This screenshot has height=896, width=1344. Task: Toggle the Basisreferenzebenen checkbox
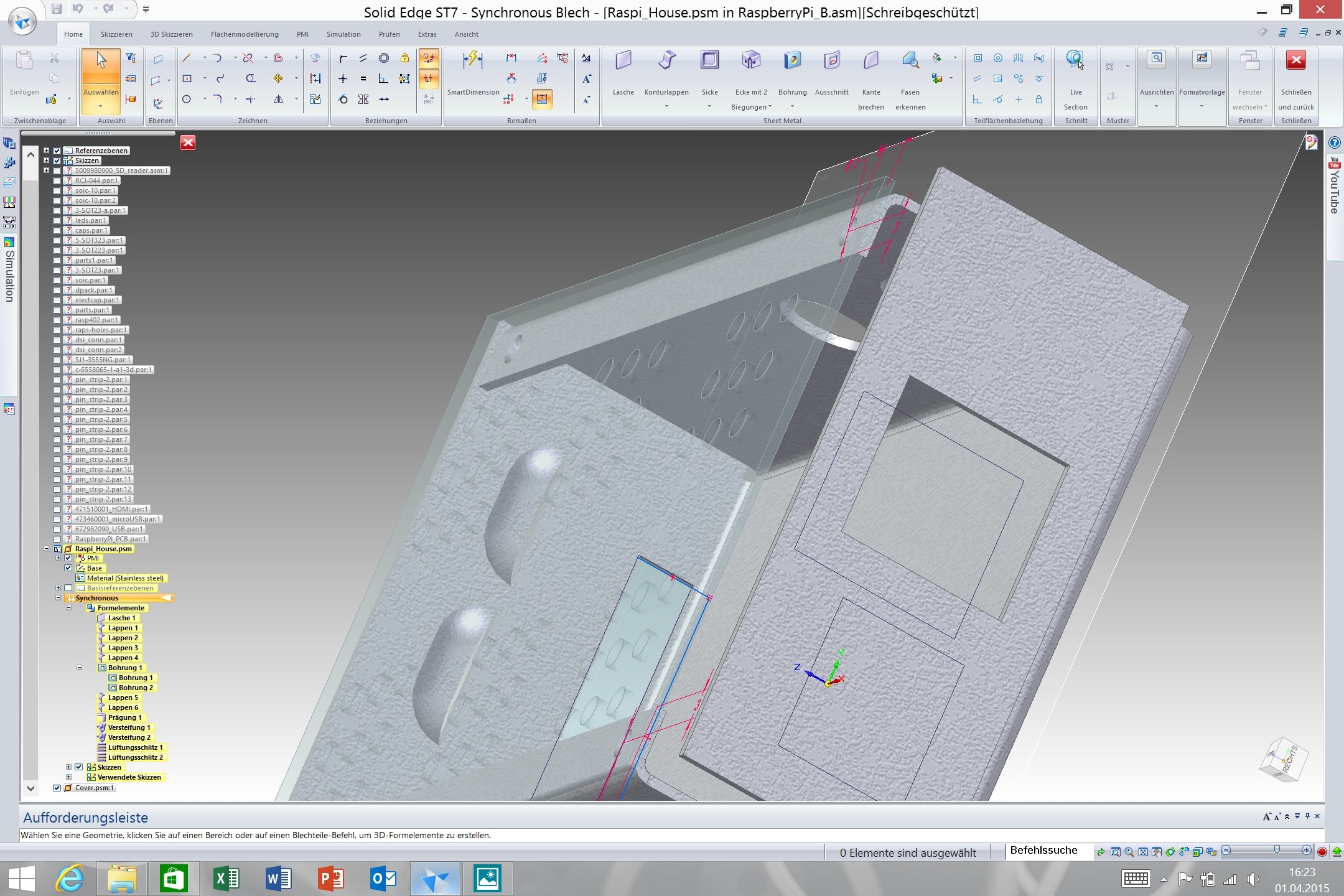point(68,588)
